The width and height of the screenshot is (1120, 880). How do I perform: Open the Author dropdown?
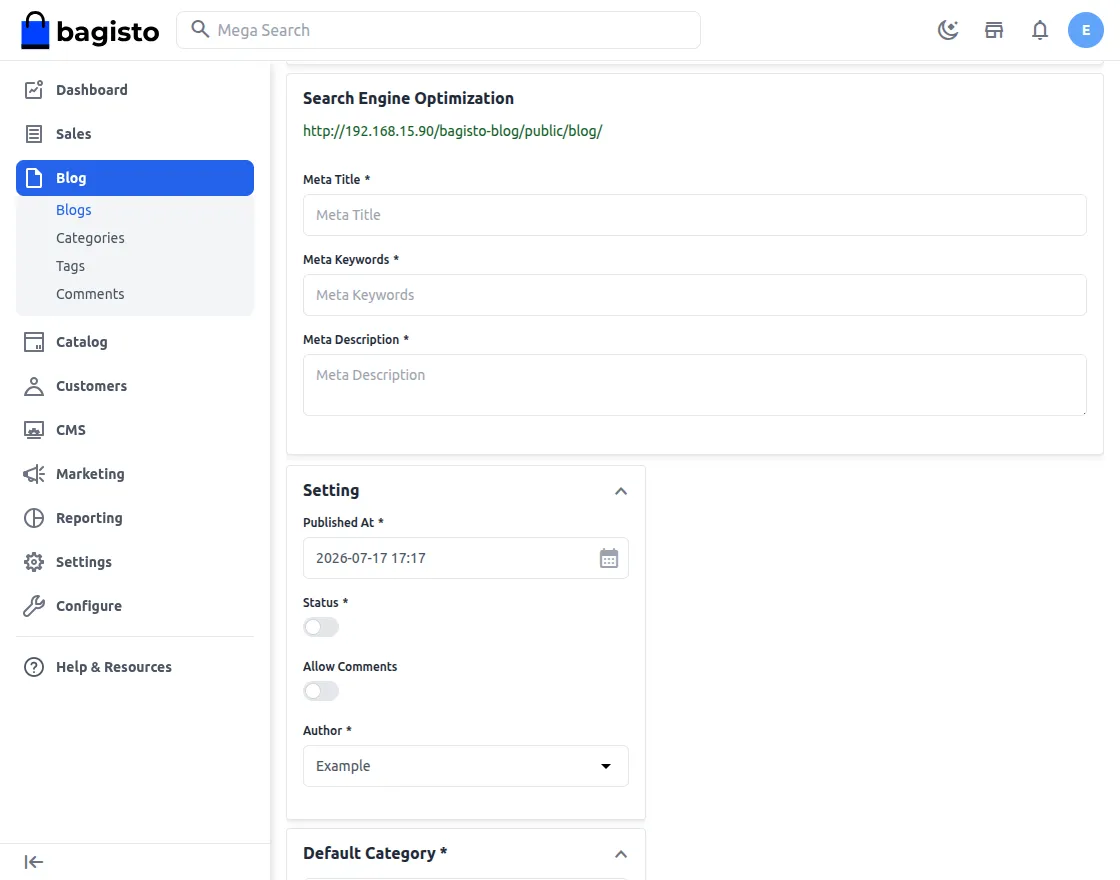pos(466,766)
